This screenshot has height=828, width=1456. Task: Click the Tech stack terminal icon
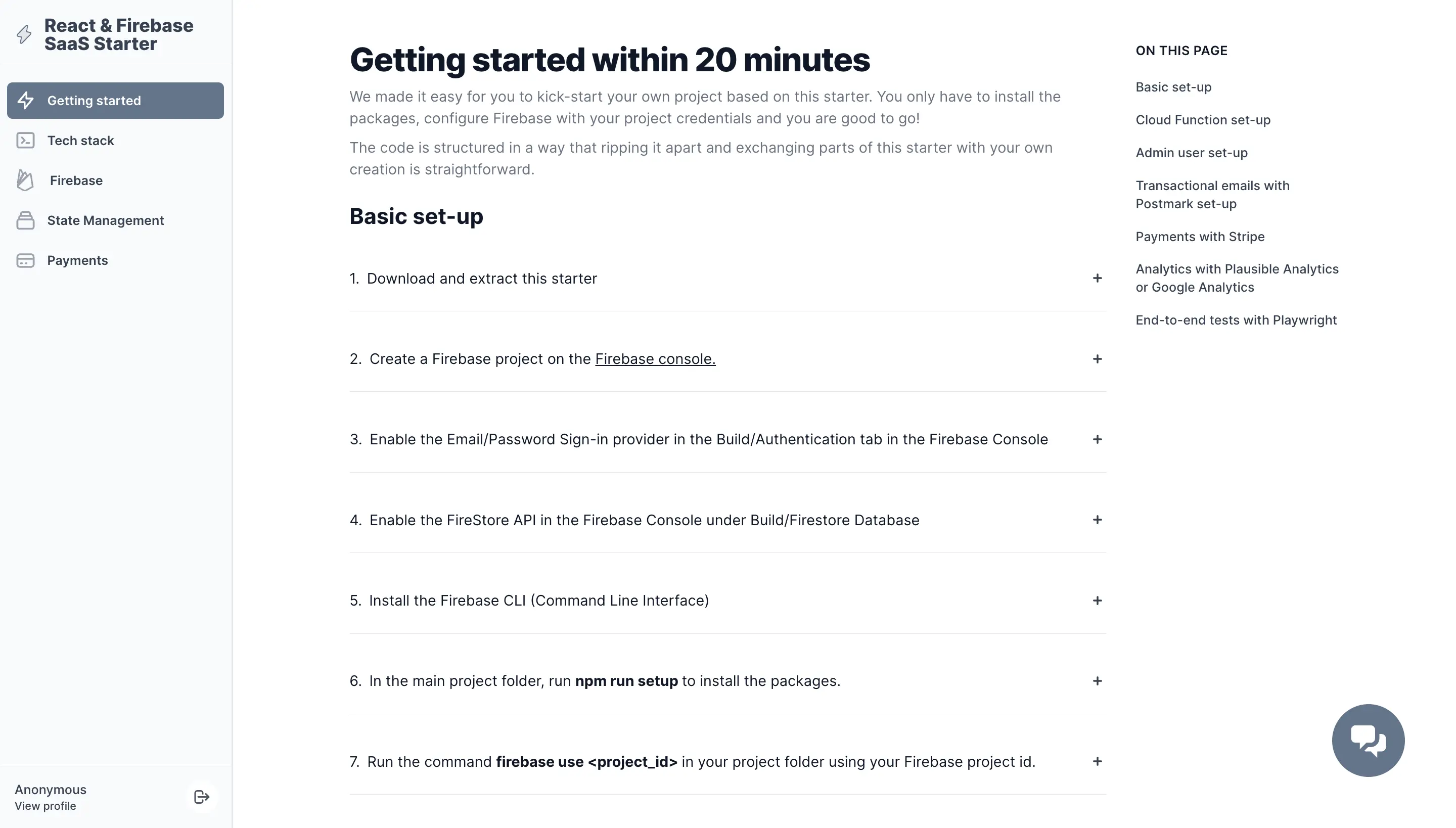click(x=25, y=141)
